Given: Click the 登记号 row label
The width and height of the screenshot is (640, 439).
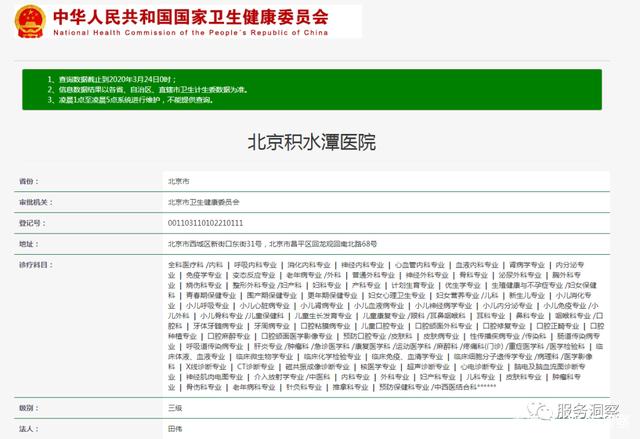Looking at the screenshot, I should coord(31,222).
